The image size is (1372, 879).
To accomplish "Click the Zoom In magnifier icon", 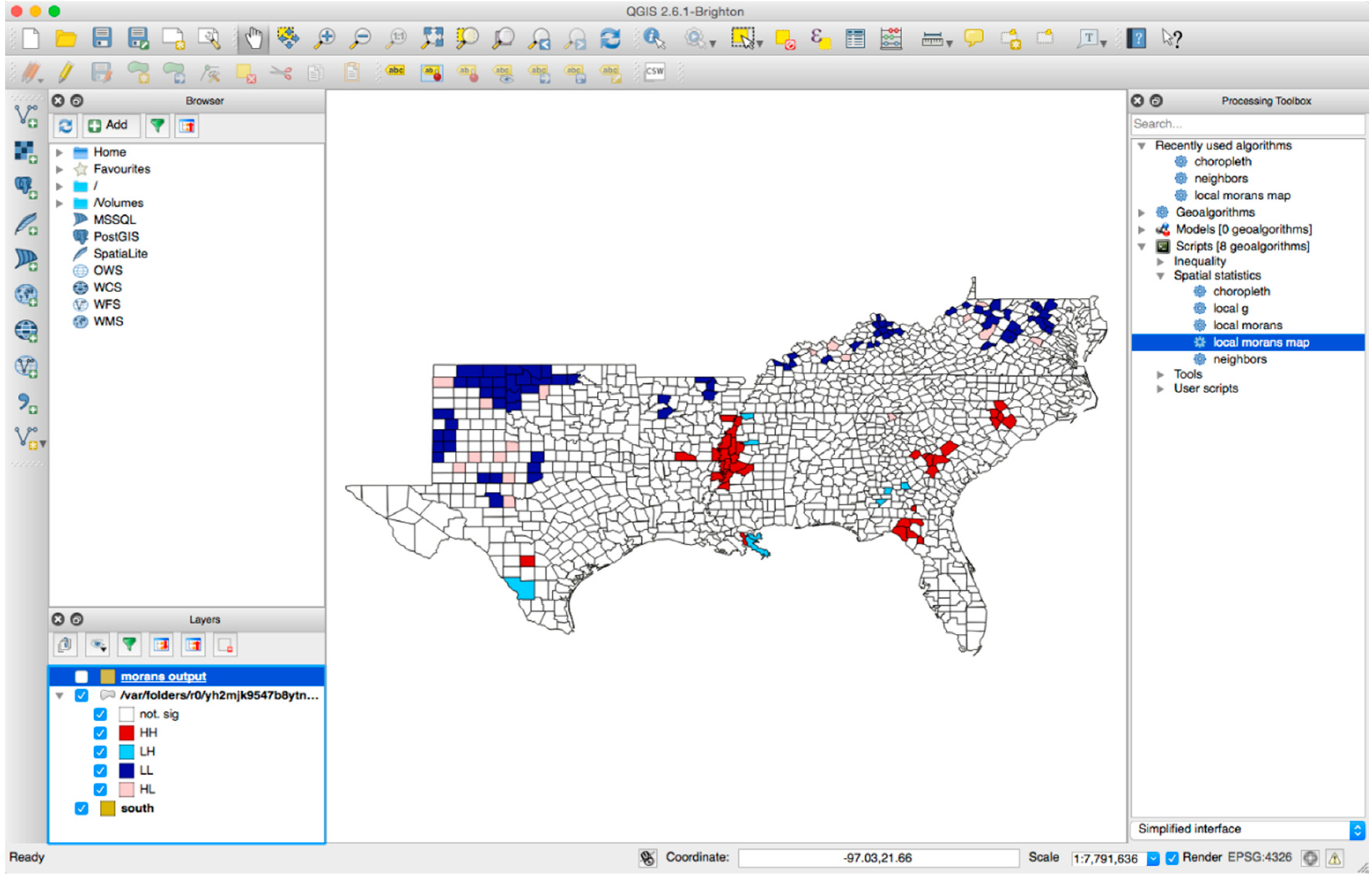I will coord(324,39).
